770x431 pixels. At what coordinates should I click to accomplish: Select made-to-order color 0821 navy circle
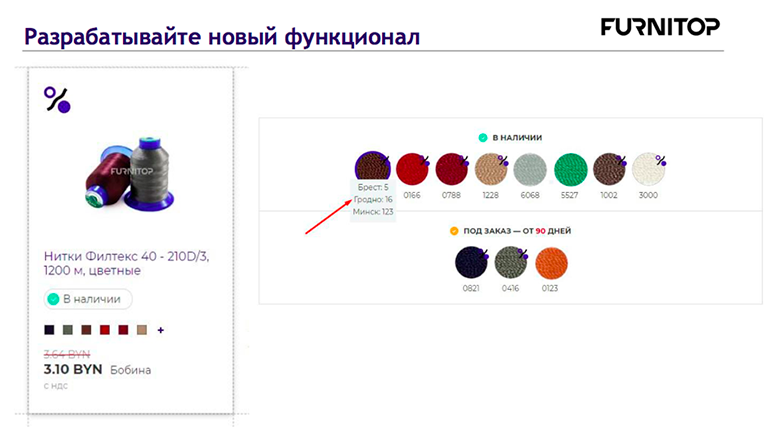tap(471, 263)
